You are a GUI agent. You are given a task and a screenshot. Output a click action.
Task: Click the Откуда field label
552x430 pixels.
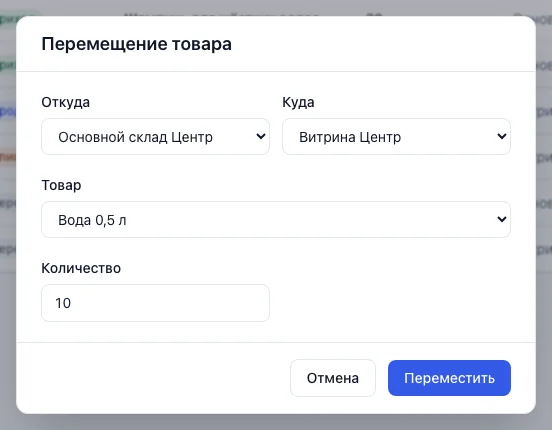tap(65, 102)
